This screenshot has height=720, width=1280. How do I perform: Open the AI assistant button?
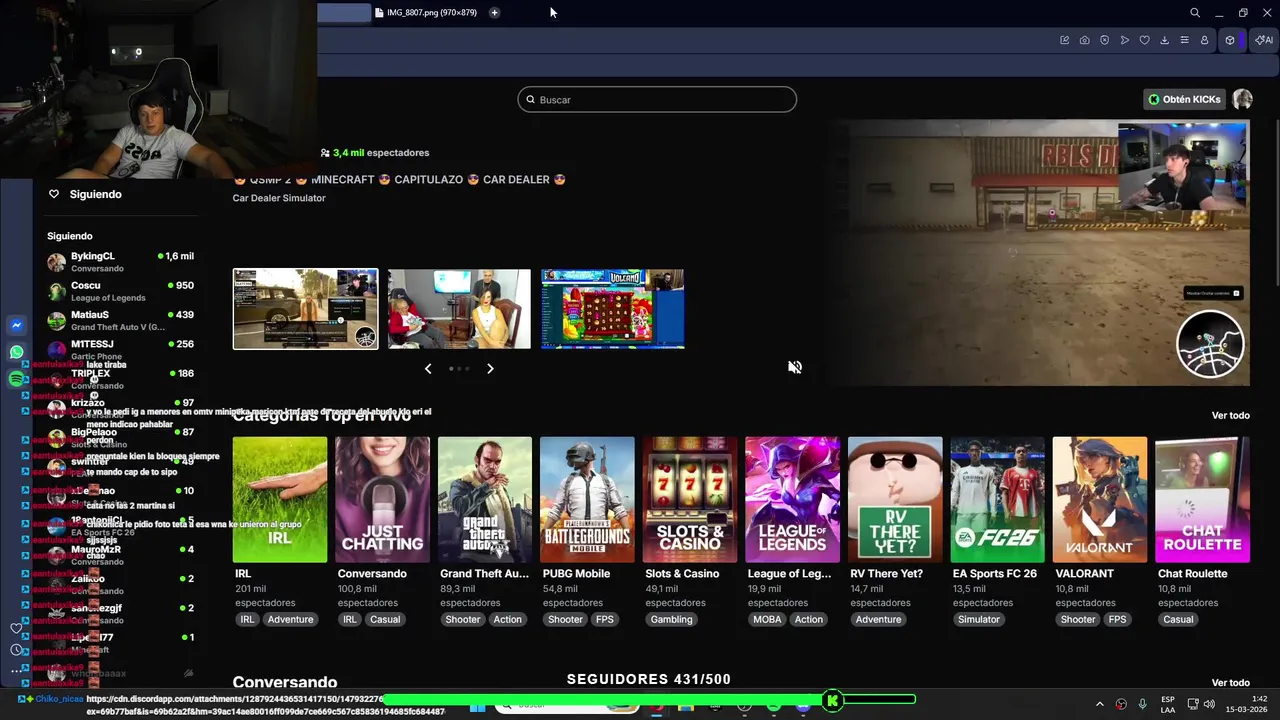tap(1264, 40)
